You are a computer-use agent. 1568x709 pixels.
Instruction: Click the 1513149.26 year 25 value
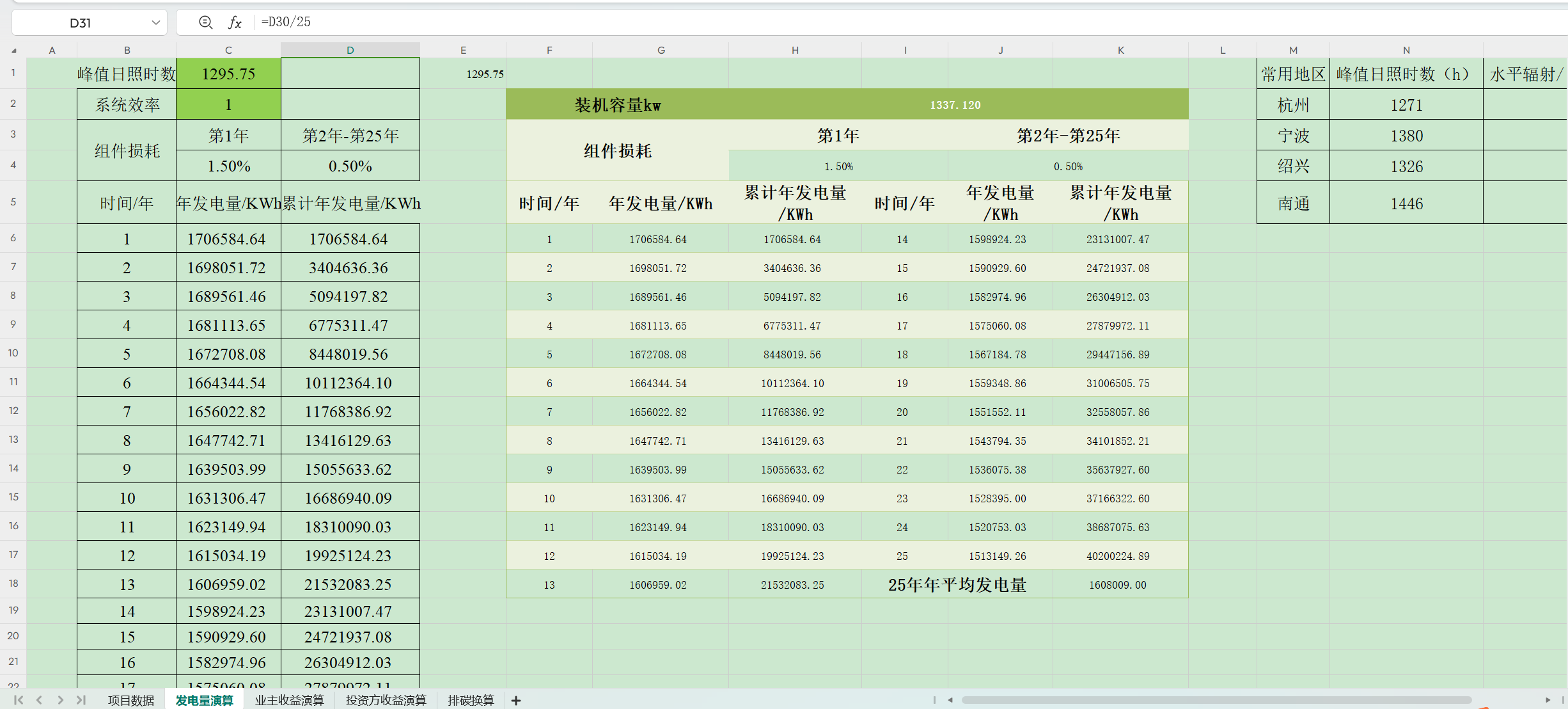click(x=1000, y=555)
